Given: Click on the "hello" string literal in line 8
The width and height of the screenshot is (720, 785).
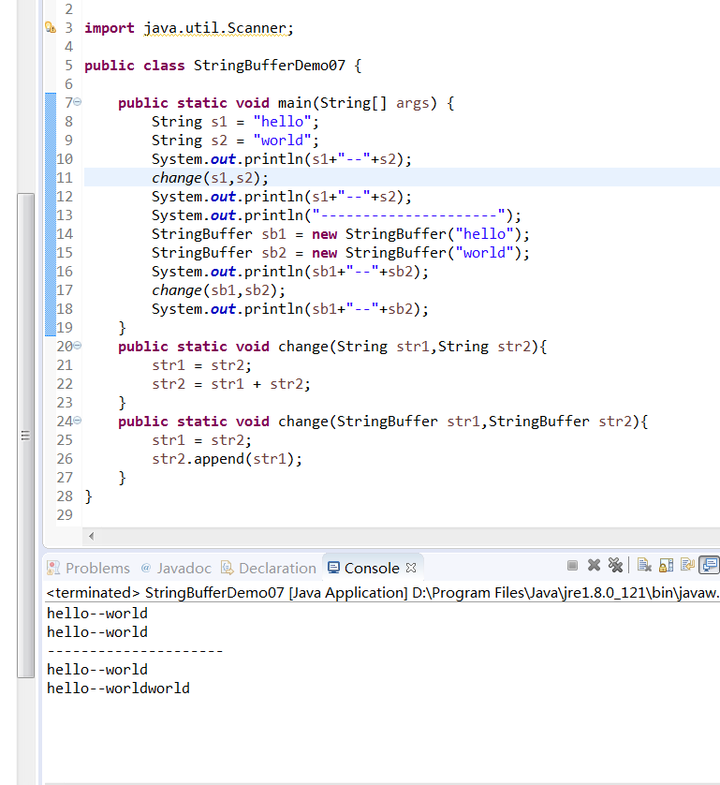Looking at the screenshot, I should (282, 122).
